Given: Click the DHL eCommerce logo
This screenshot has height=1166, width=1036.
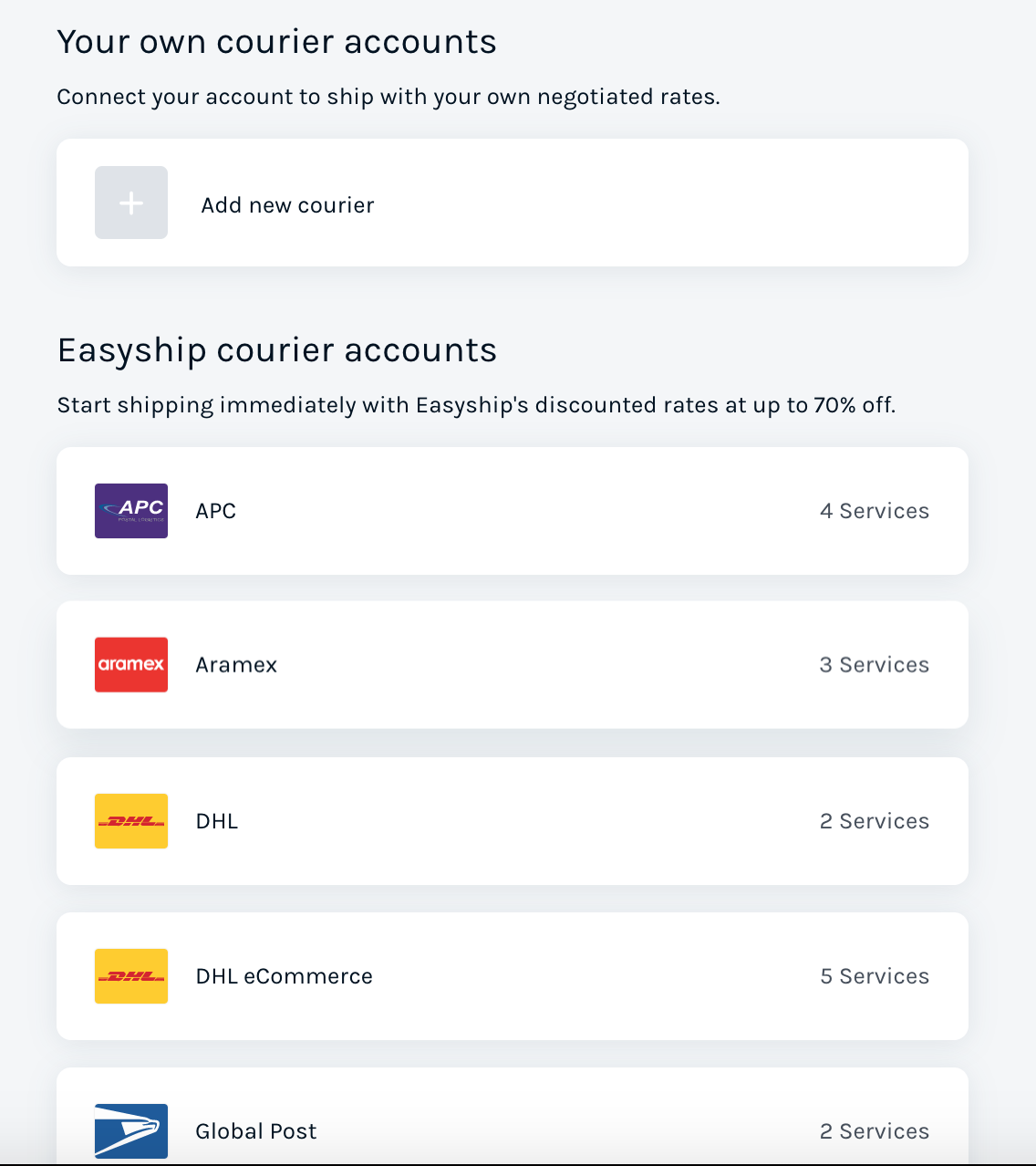Looking at the screenshot, I should tap(130, 975).
